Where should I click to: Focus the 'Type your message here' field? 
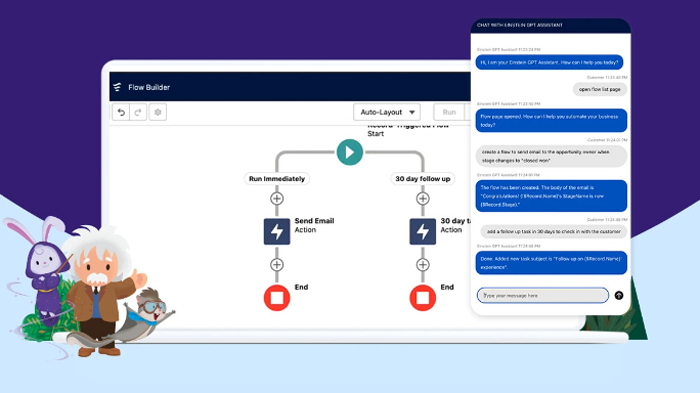point(542,295)
